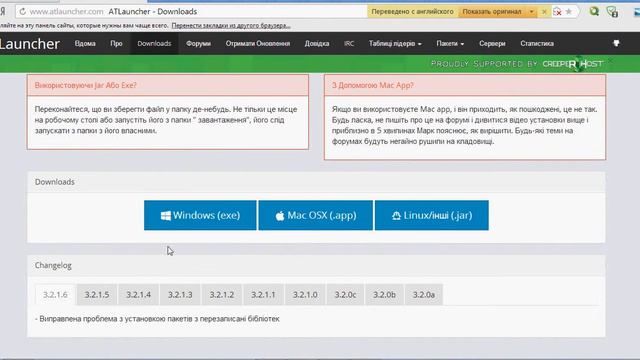Click the 'Переведено с английского' label
Screen dimensions: 640x360
coord(413,11)
